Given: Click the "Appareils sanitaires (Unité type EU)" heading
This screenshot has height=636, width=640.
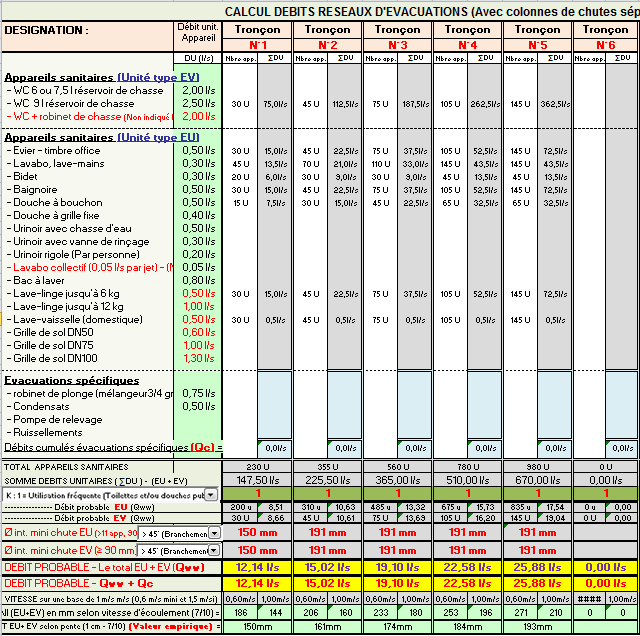Looking at the screenshot, I should 101,136.
